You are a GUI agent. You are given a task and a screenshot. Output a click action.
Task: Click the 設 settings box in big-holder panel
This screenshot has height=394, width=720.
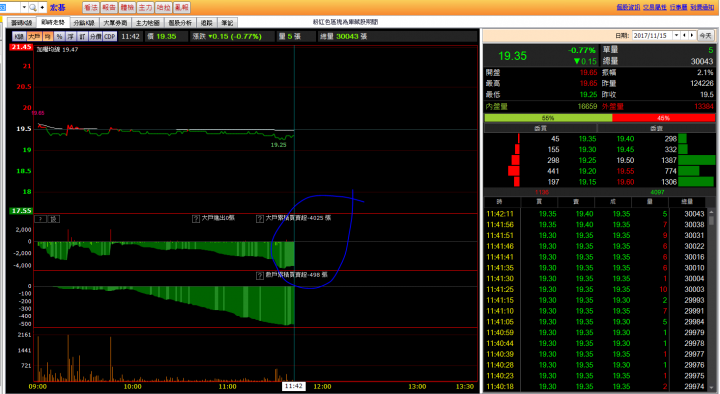click(54, 219)
